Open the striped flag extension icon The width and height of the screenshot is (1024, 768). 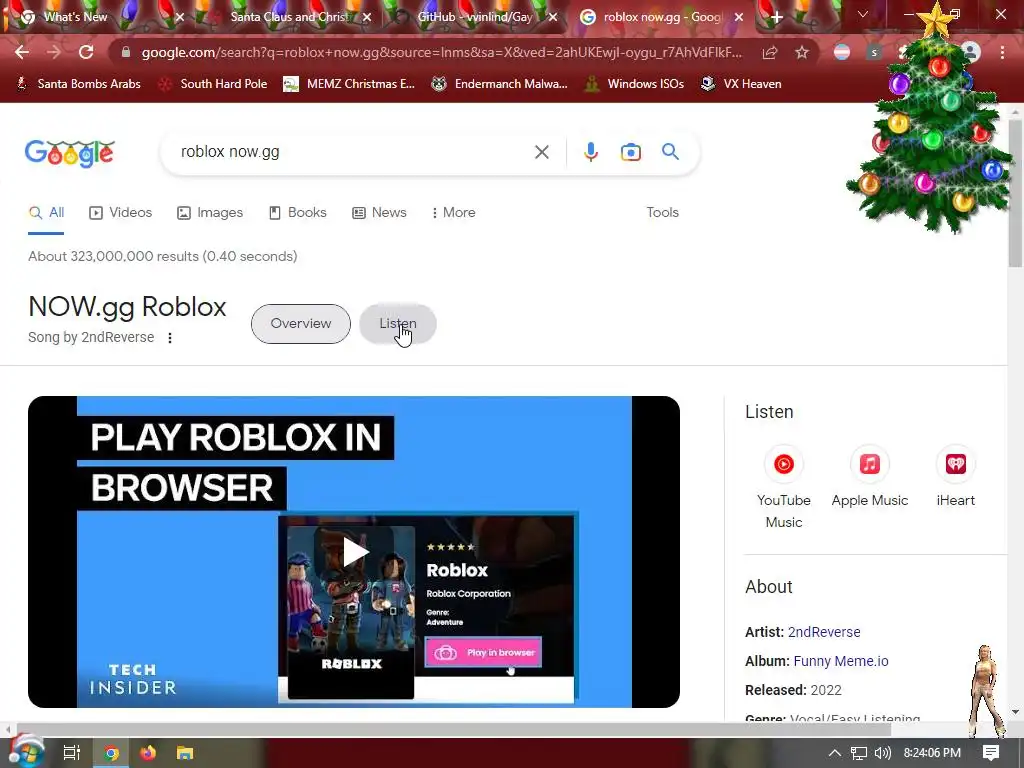pyautogui.click(x=842, y=52)
